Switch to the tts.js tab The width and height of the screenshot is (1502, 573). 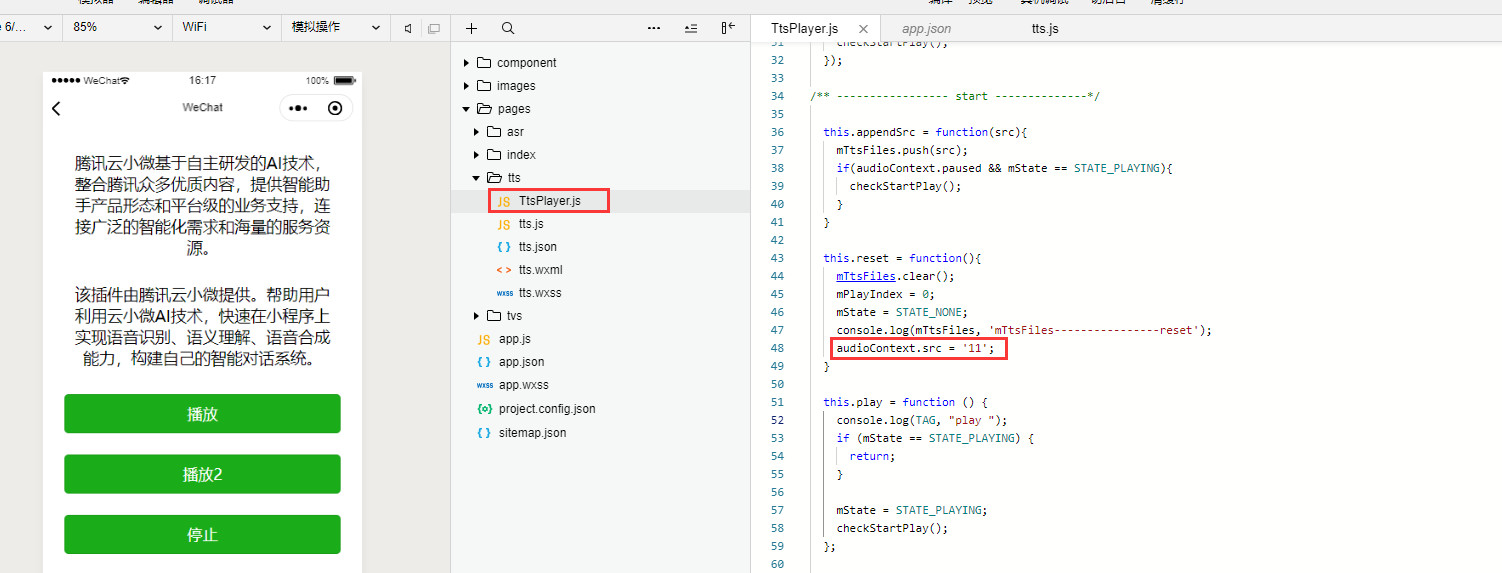pos(1045,29)
